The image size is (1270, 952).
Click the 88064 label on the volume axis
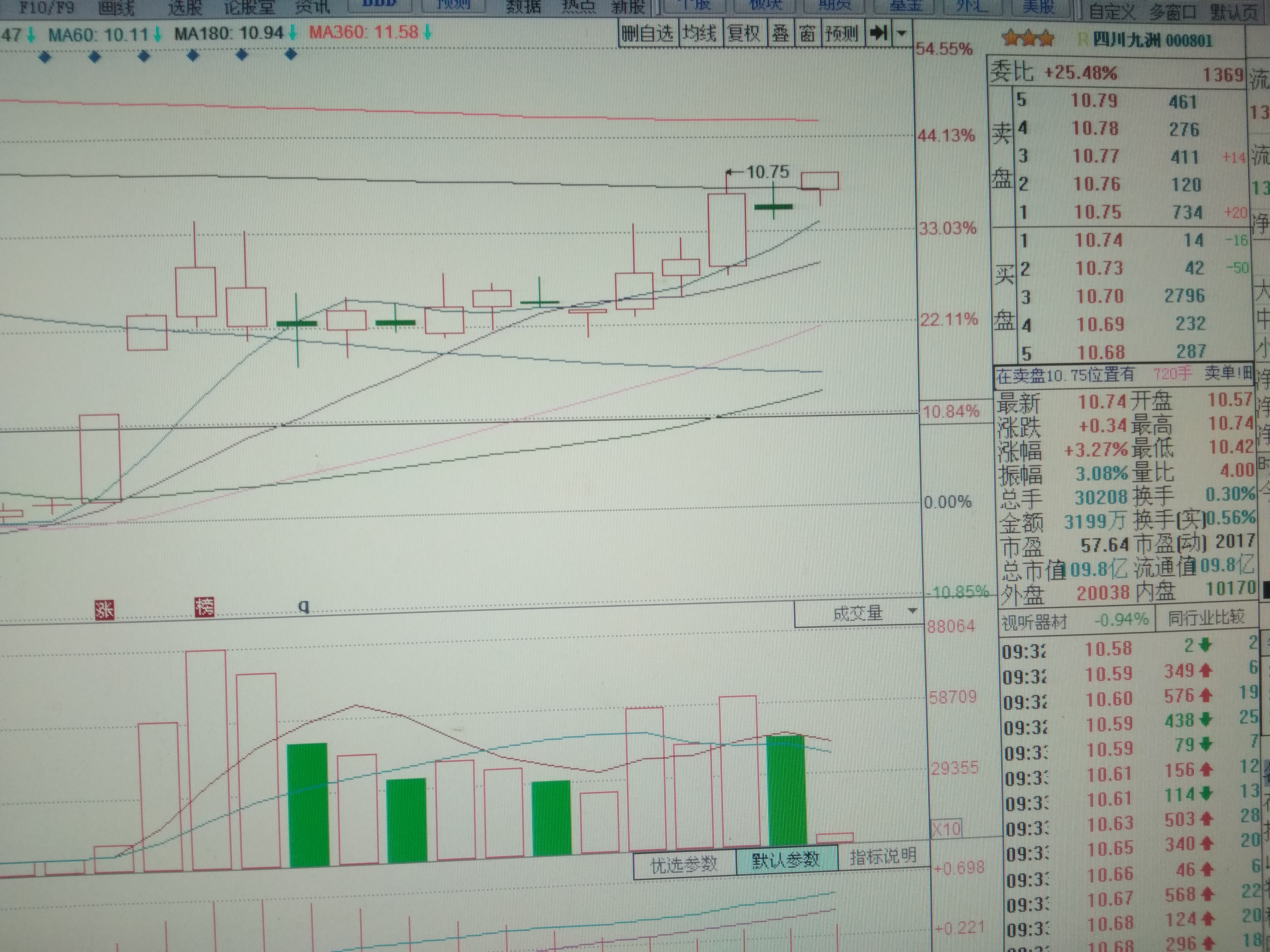[951, 626]
